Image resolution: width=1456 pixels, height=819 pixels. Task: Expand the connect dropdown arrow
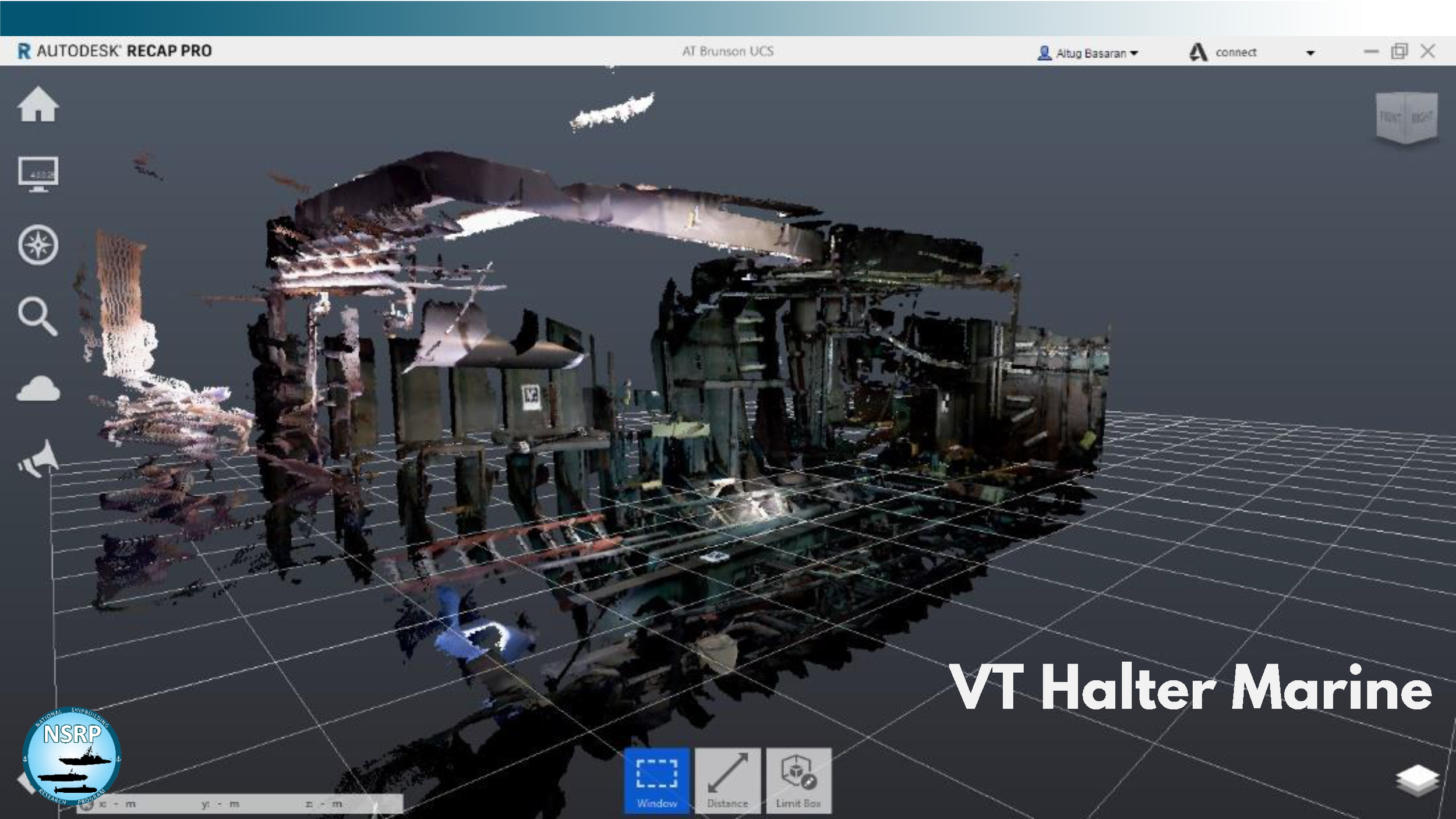[1310, 53]
